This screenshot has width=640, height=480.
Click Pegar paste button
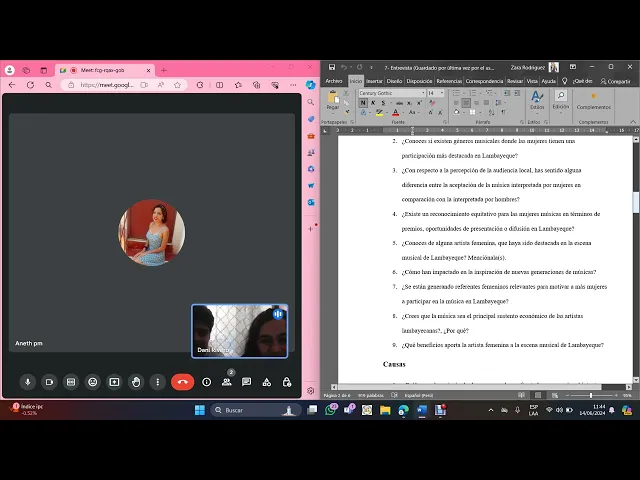(x=333, y=100)
